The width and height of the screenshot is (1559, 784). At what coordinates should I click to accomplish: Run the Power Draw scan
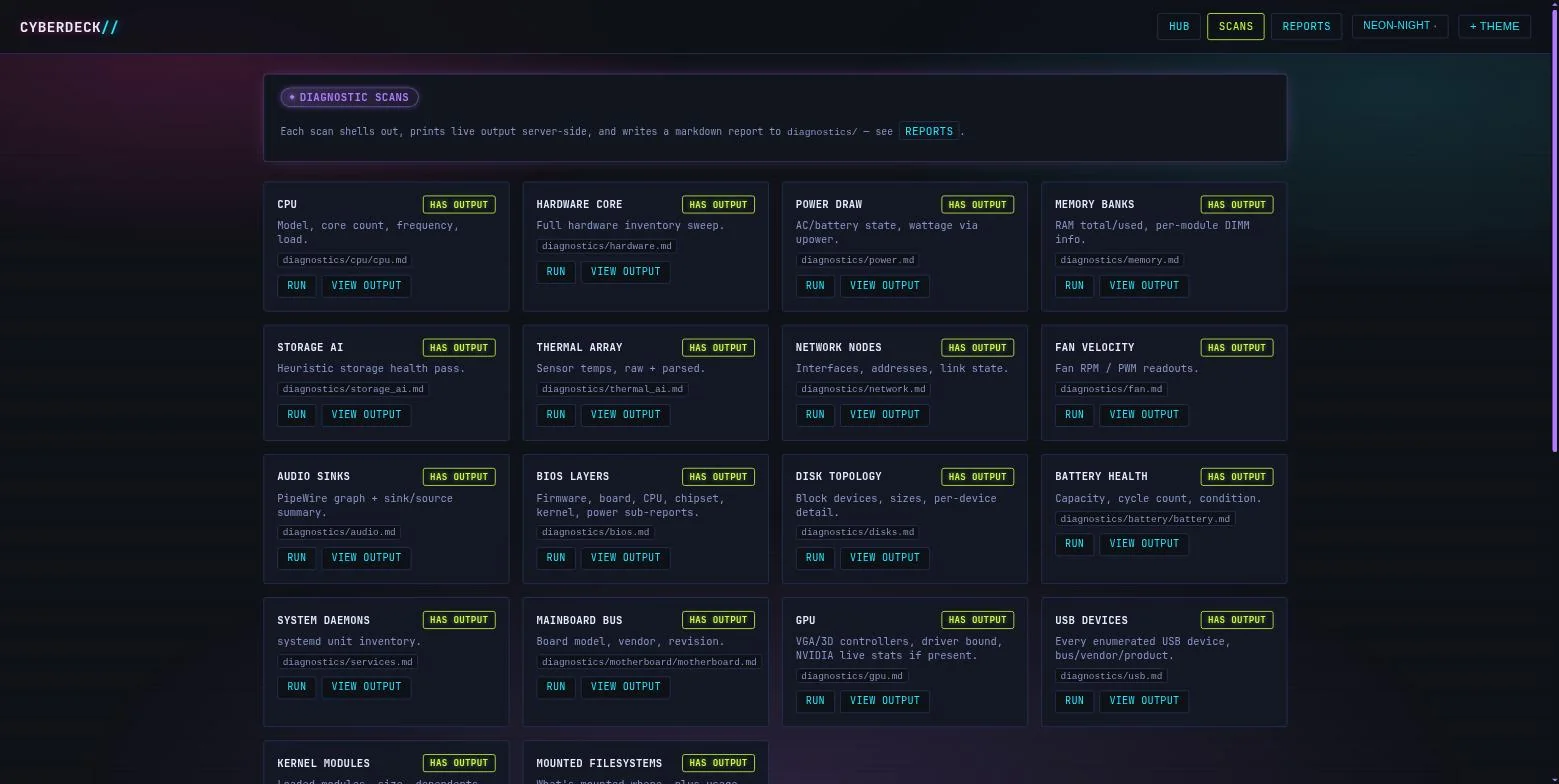coord(815,285)
